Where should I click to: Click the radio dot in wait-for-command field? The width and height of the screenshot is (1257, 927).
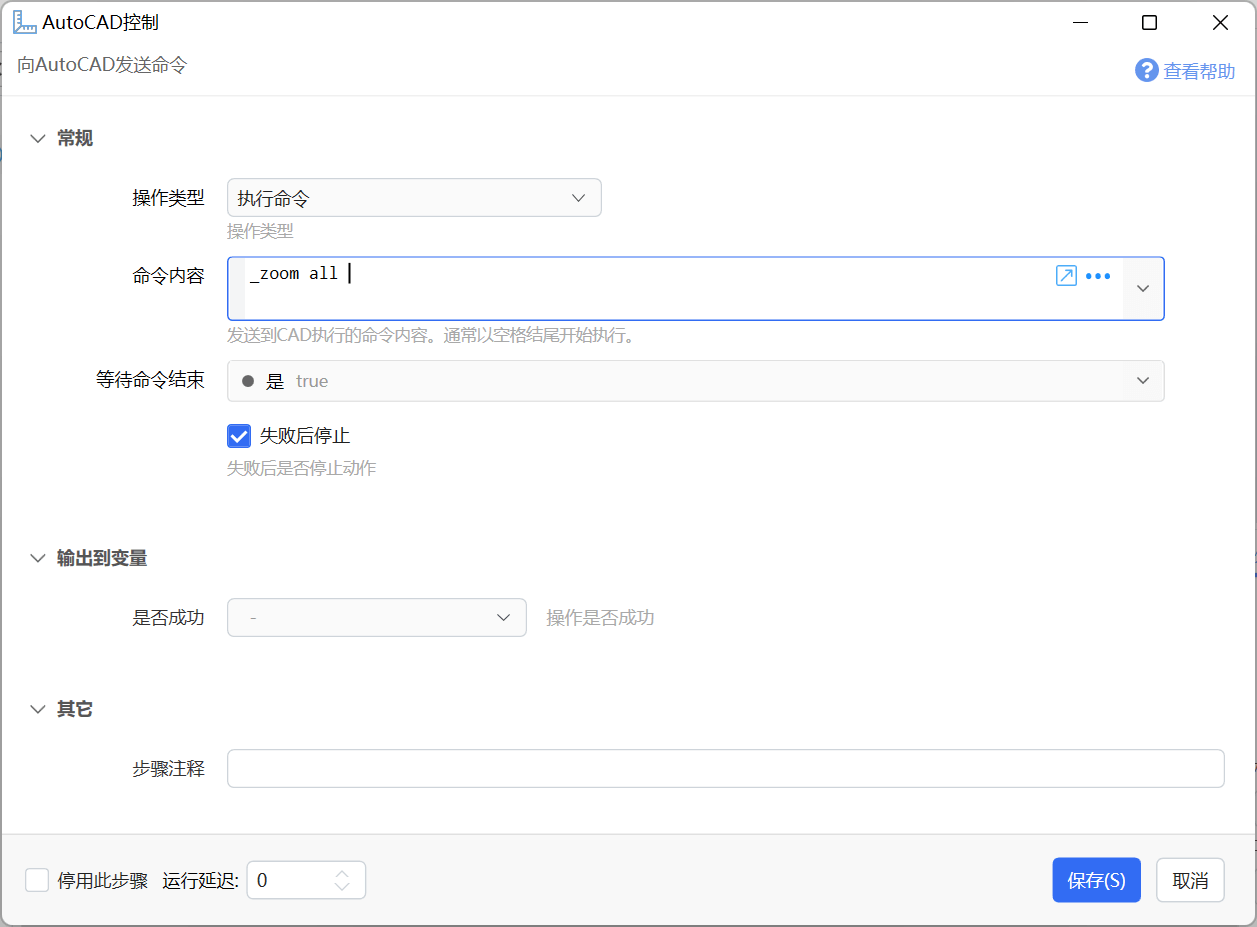pos(248,381)
